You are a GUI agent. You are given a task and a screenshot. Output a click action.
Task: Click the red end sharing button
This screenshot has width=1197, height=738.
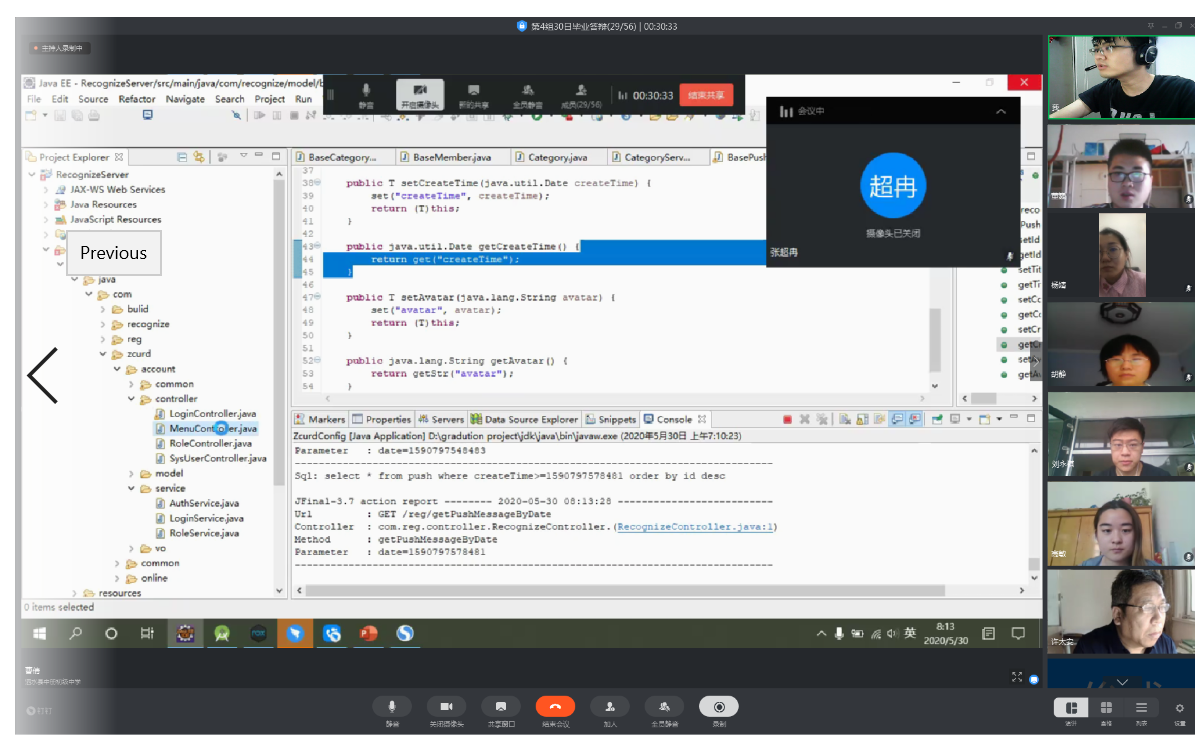tap(707, 95)
